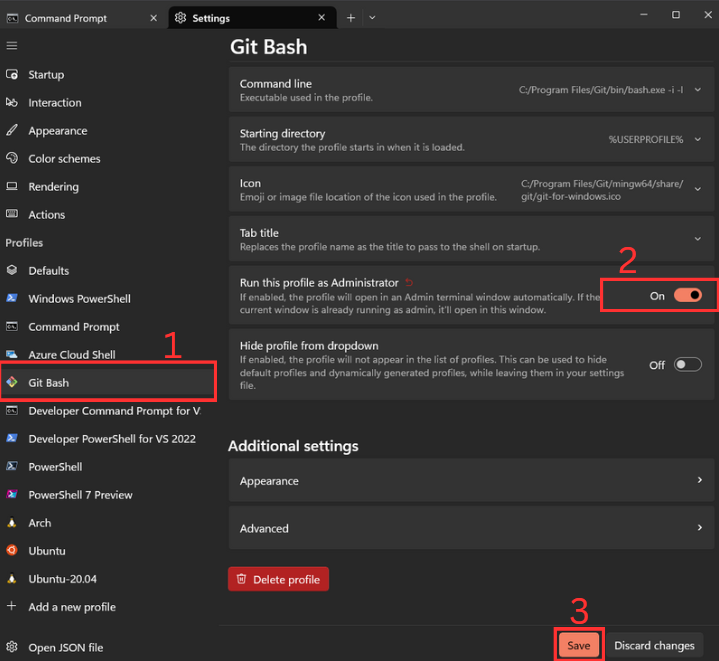Click the Developer Command Prompt icon
This screenshot has height=661, width=719.
[12, 410]
